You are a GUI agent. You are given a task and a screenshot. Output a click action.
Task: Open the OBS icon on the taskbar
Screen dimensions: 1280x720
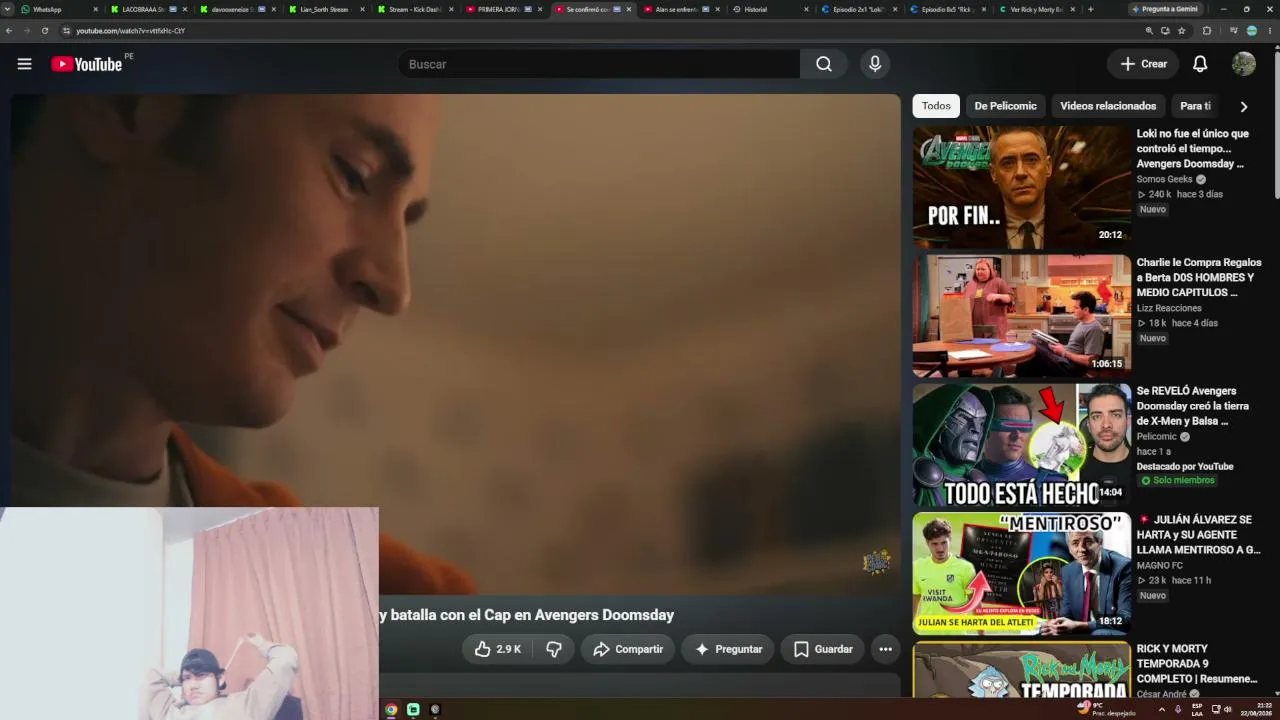435,709
